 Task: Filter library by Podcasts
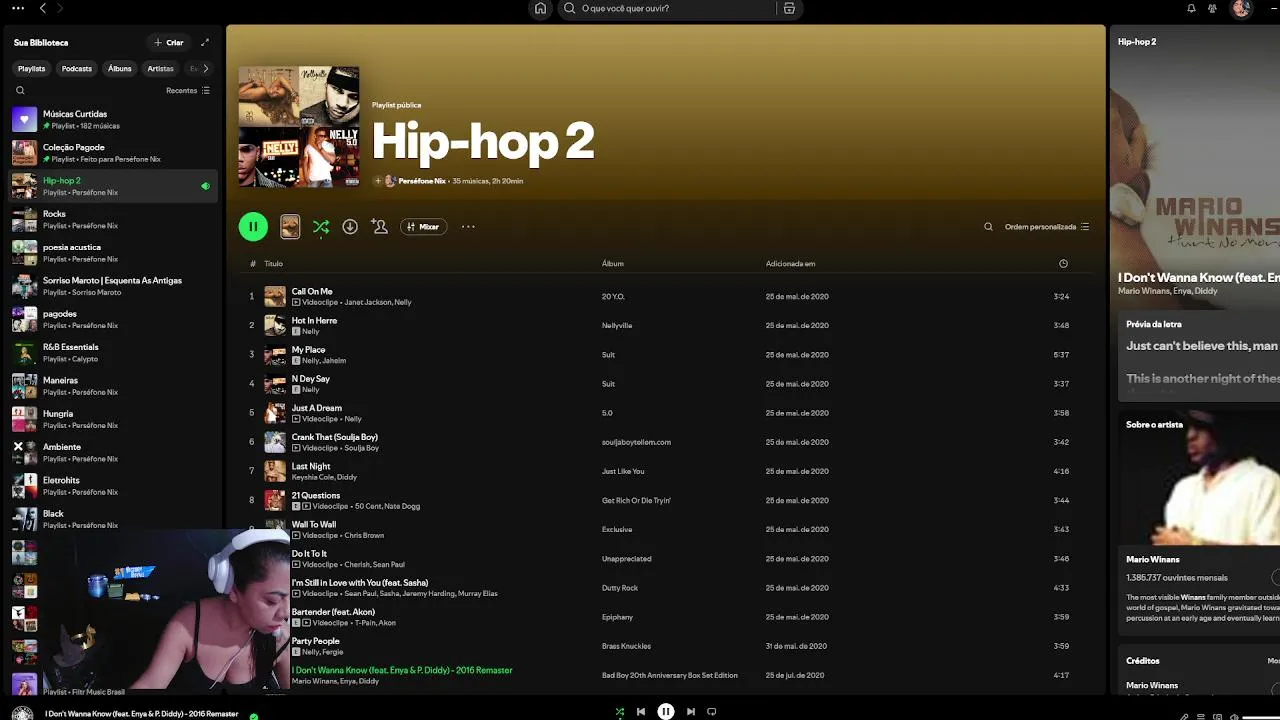(77, 69)
